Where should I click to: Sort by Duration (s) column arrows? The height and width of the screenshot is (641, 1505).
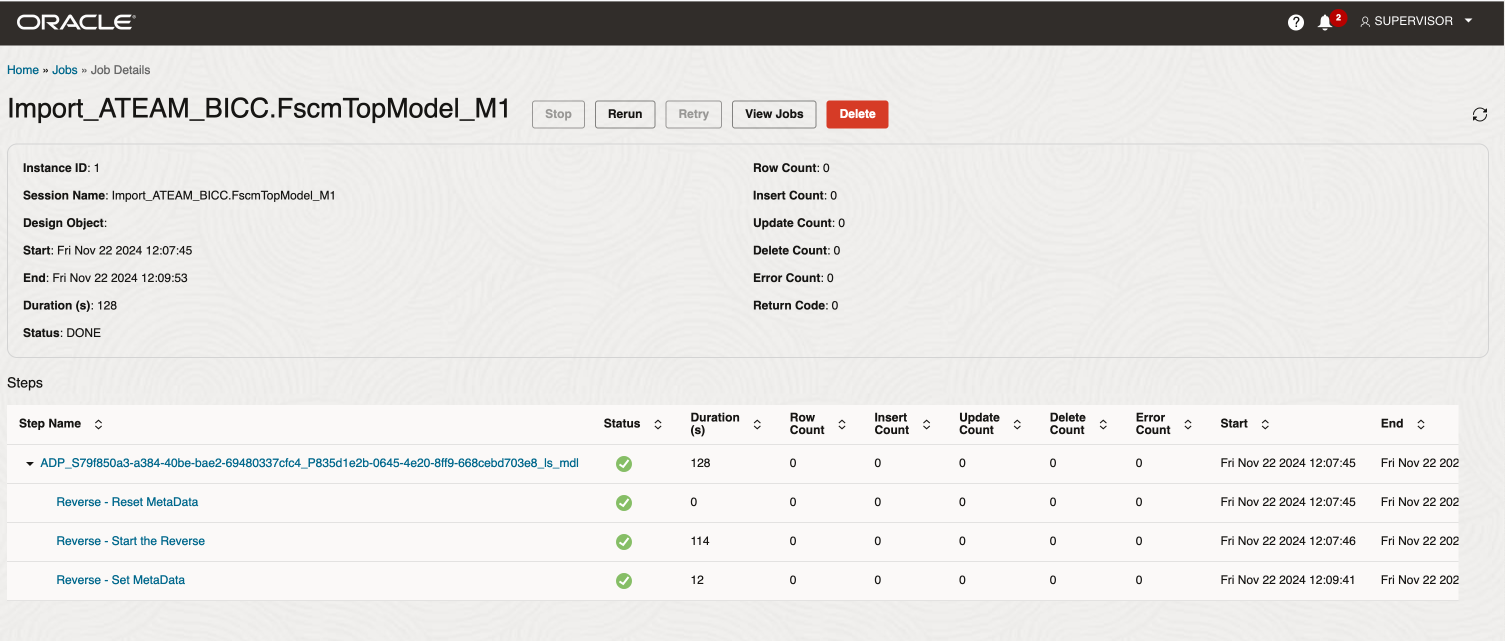[757, 424]
